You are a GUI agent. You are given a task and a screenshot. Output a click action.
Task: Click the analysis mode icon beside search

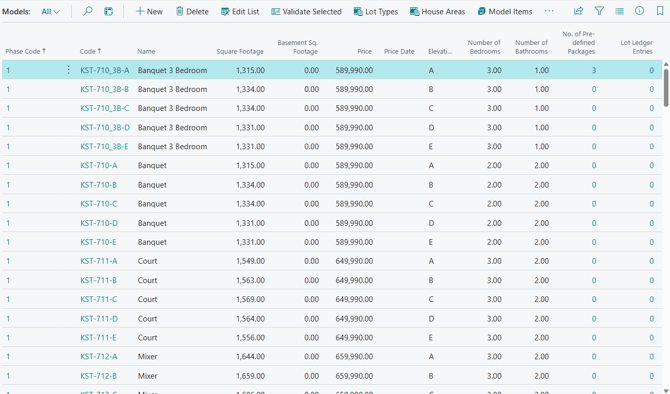point(109,12)
